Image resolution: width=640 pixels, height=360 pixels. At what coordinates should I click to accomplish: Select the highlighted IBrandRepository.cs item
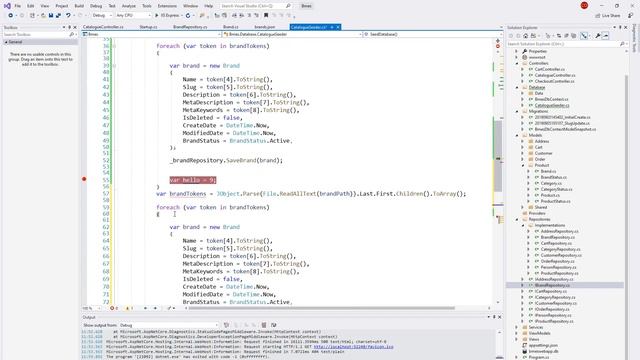(552, 285)
